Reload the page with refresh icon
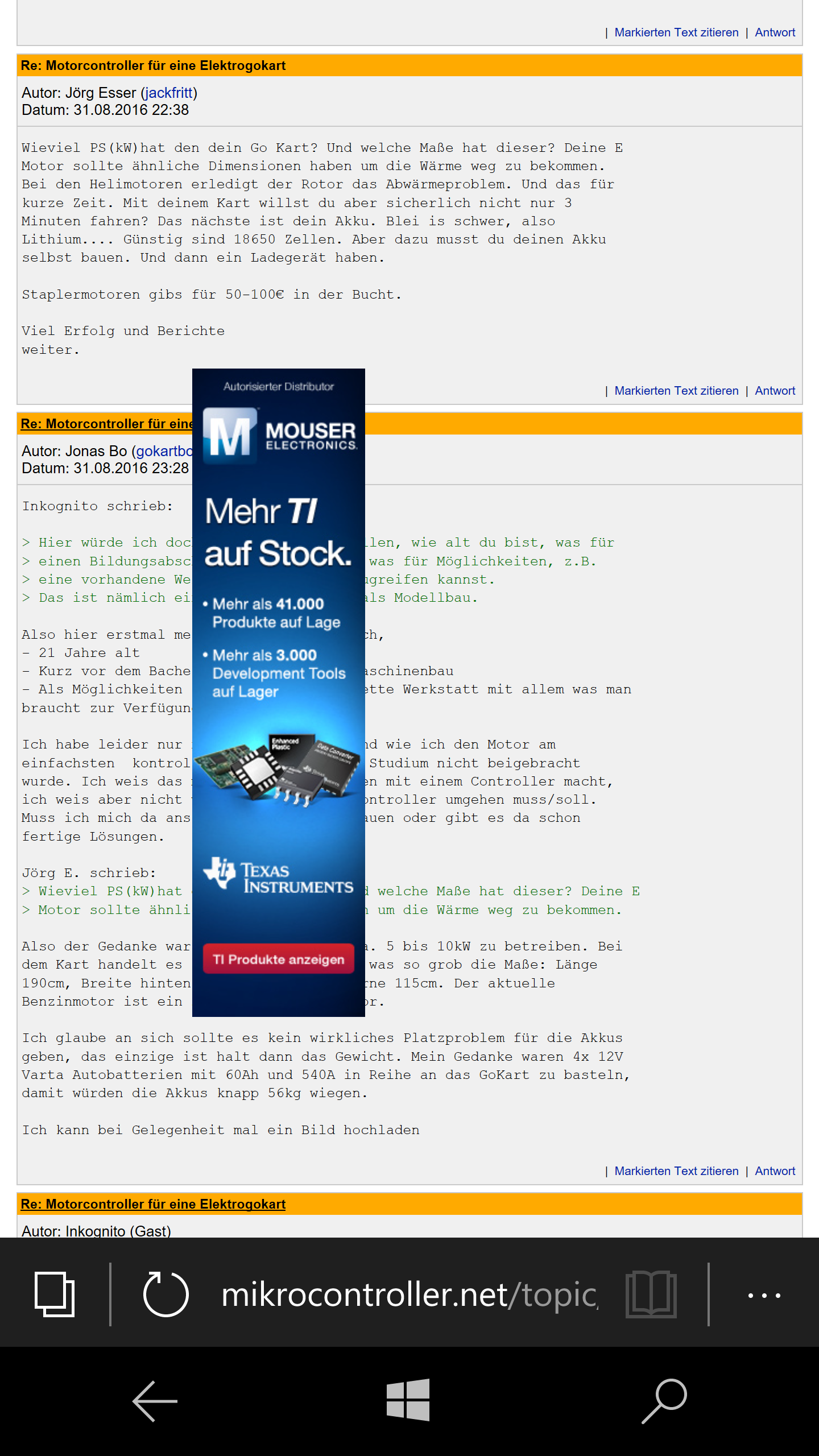 point(166,1294)
